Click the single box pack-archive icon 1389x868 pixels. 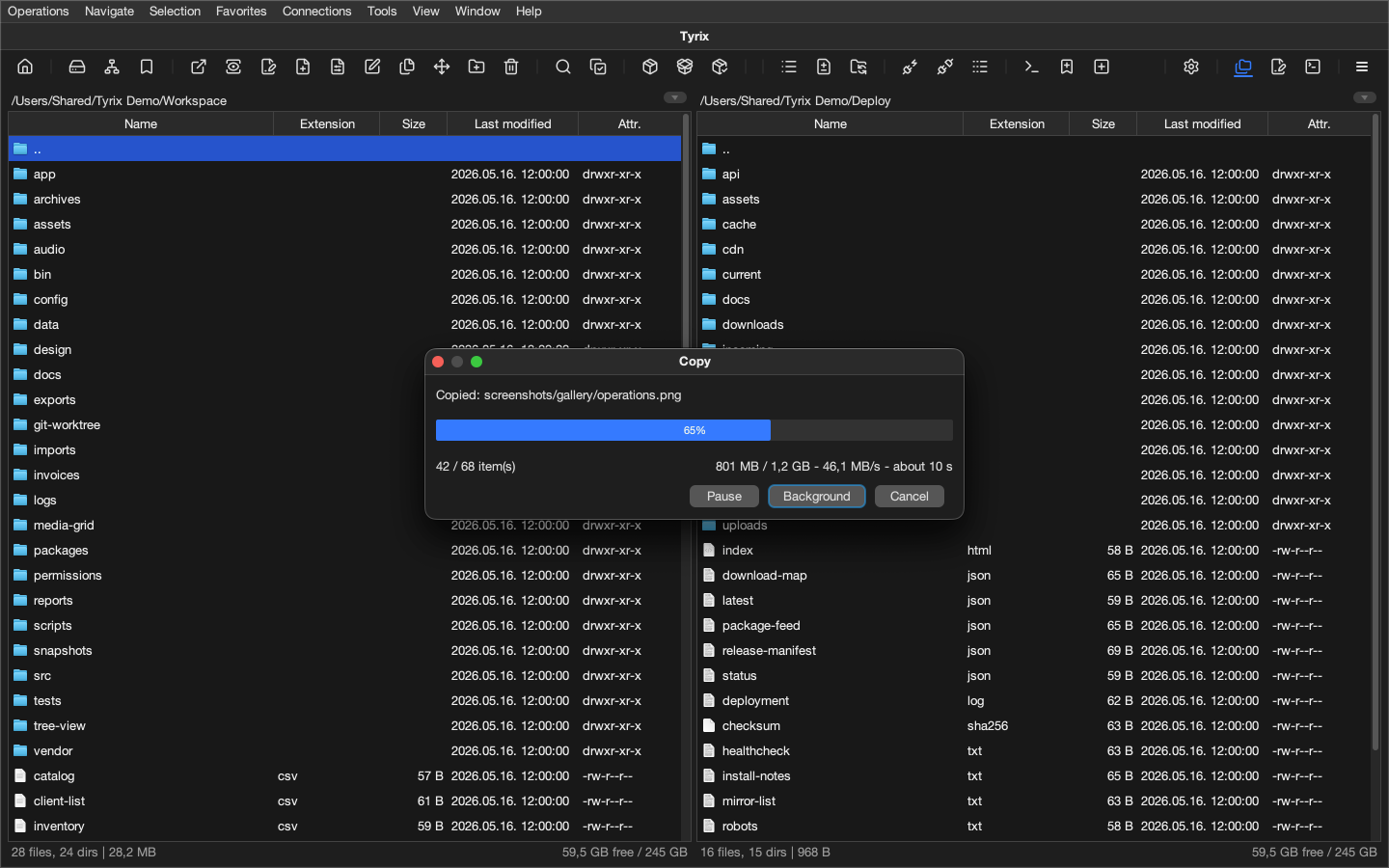pos(650,67)
